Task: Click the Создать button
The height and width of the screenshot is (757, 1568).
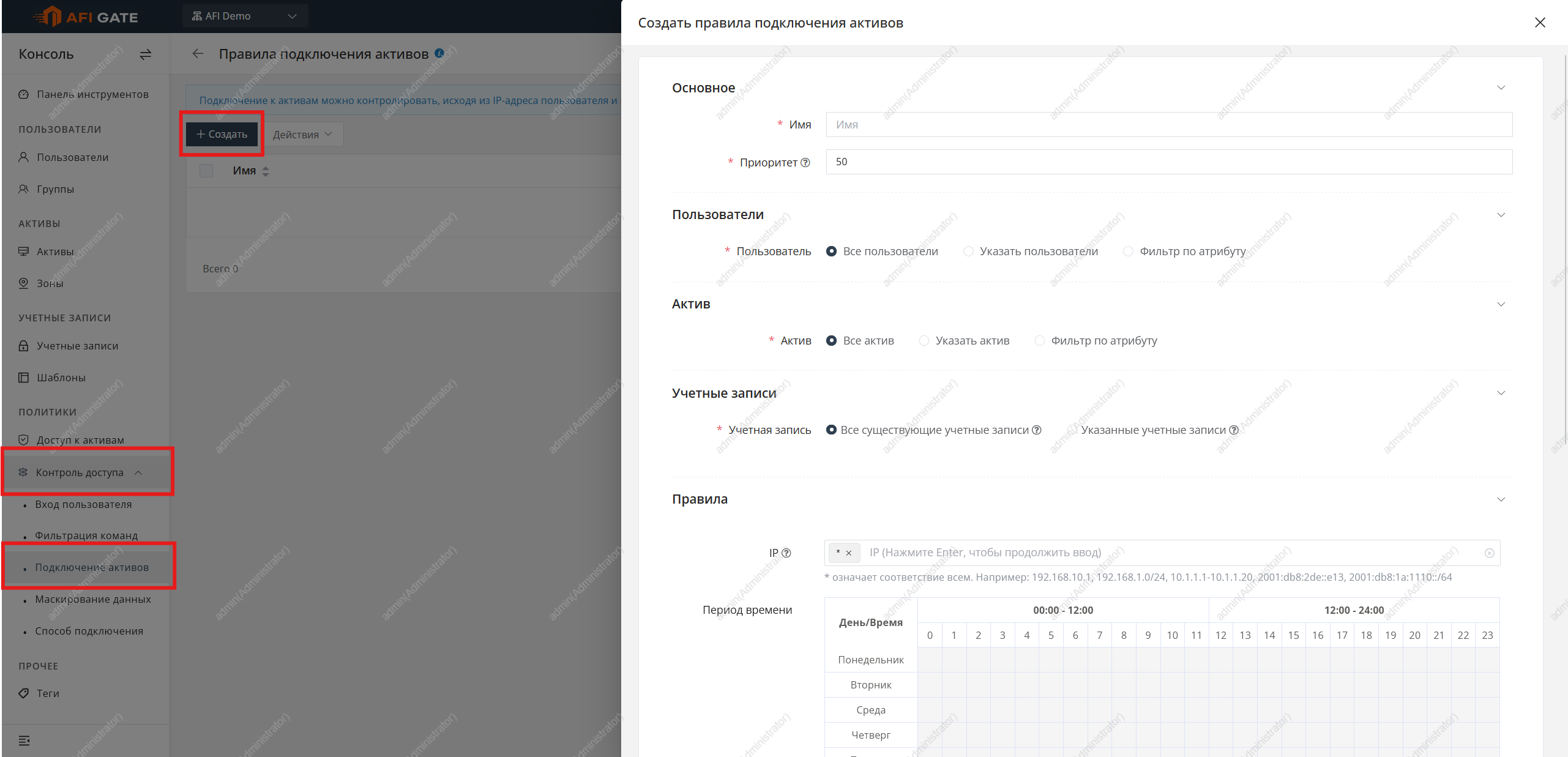Action: tap(222, 134)
